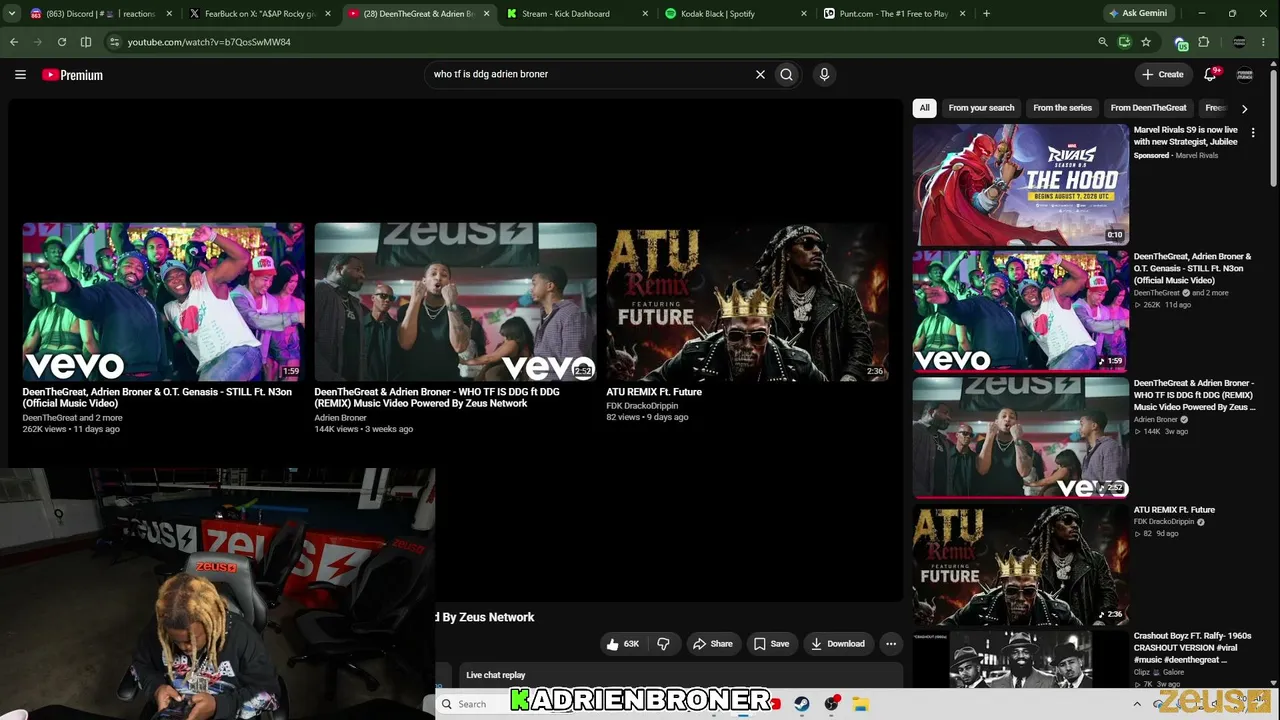Open options for the Marvel Rivals ad
1280x720 pixels.
pos(1253,133)
